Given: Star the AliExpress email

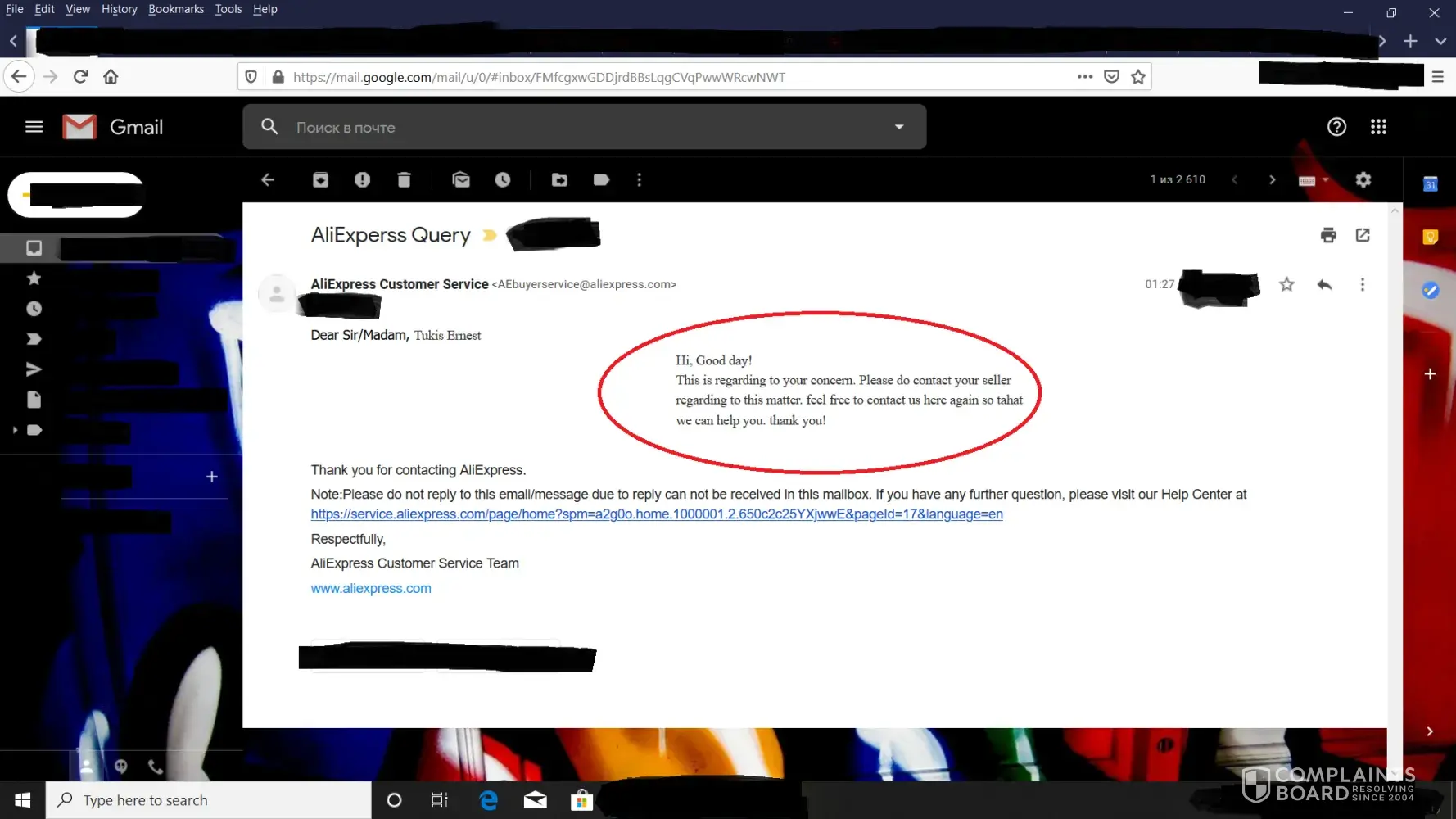Looking at the screenshot, I should pos(1286,284).
